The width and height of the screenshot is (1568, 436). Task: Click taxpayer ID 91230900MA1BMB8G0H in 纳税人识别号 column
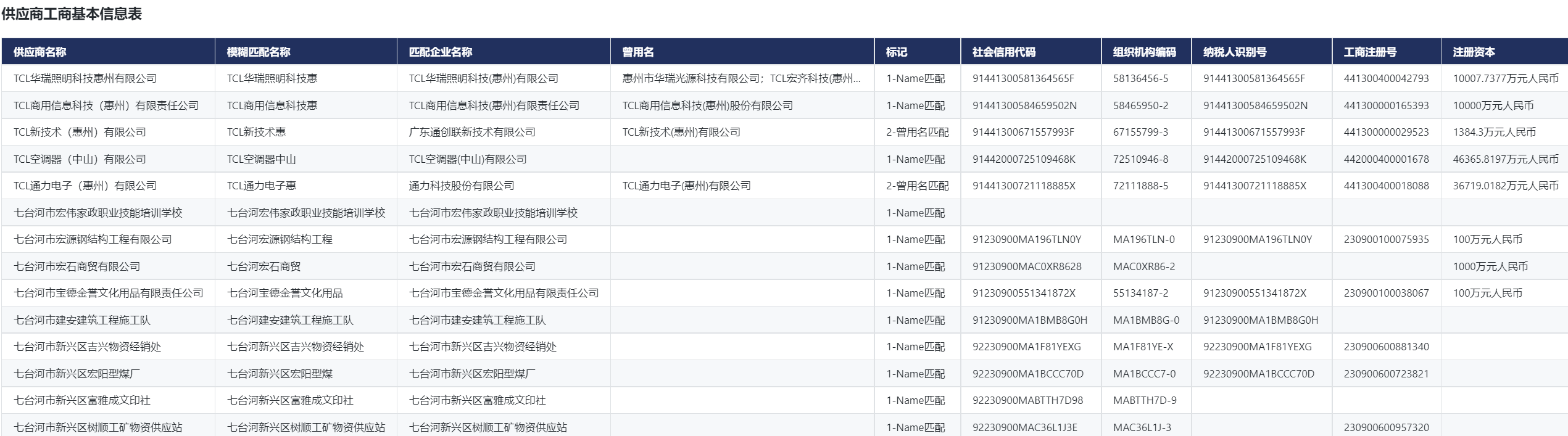click(1261, 320)
